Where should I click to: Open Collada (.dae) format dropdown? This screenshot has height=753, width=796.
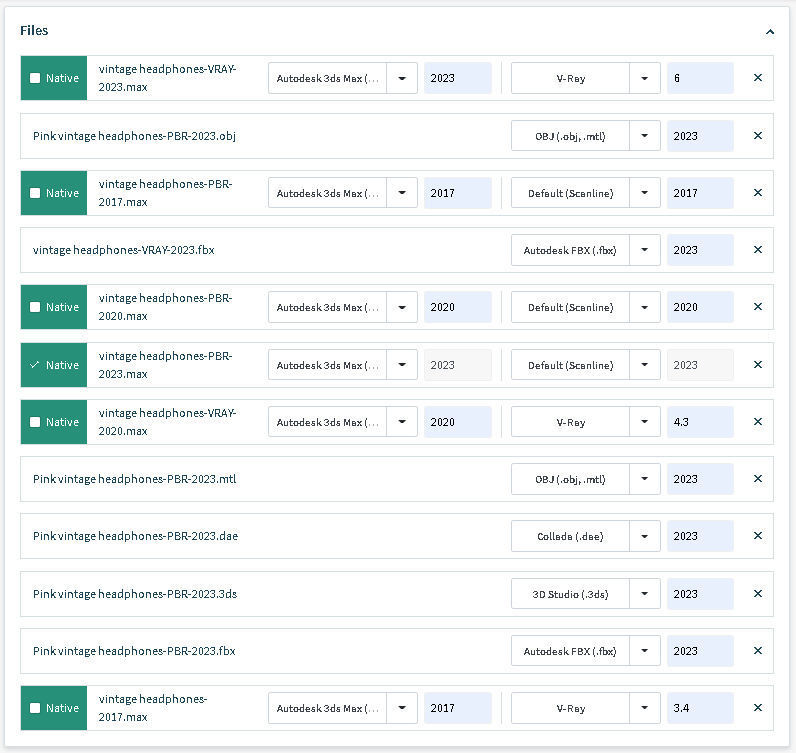point(645,536)
